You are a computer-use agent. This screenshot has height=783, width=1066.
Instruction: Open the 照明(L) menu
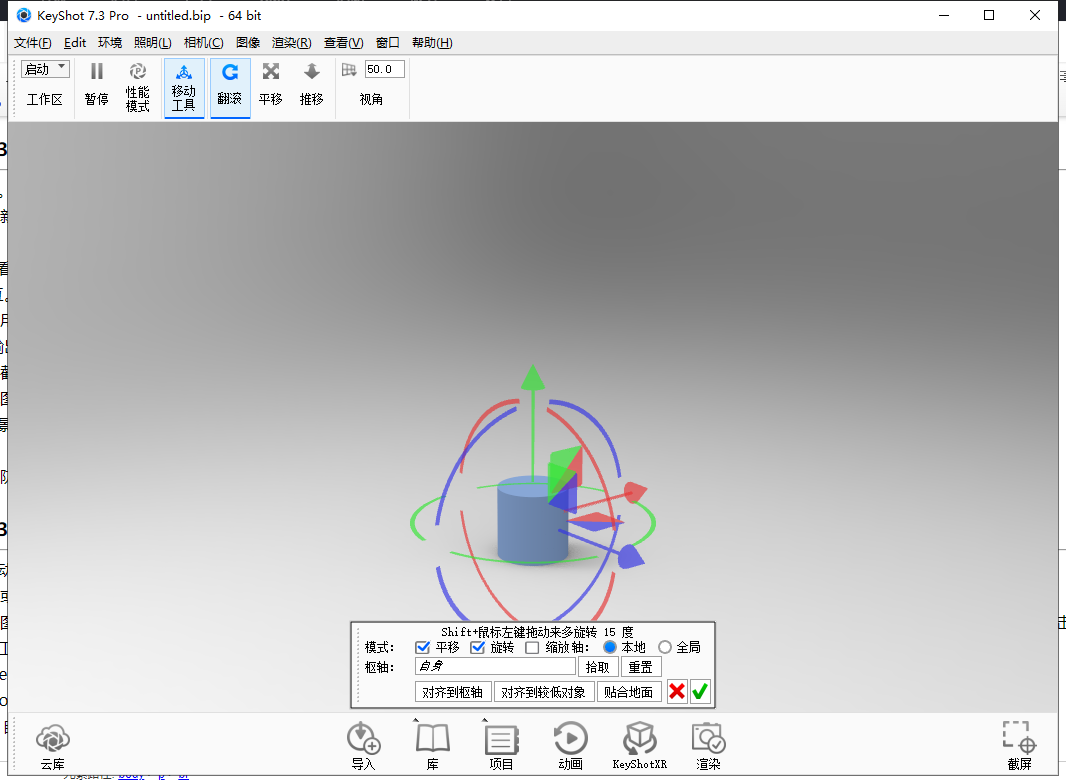(153, 43)
